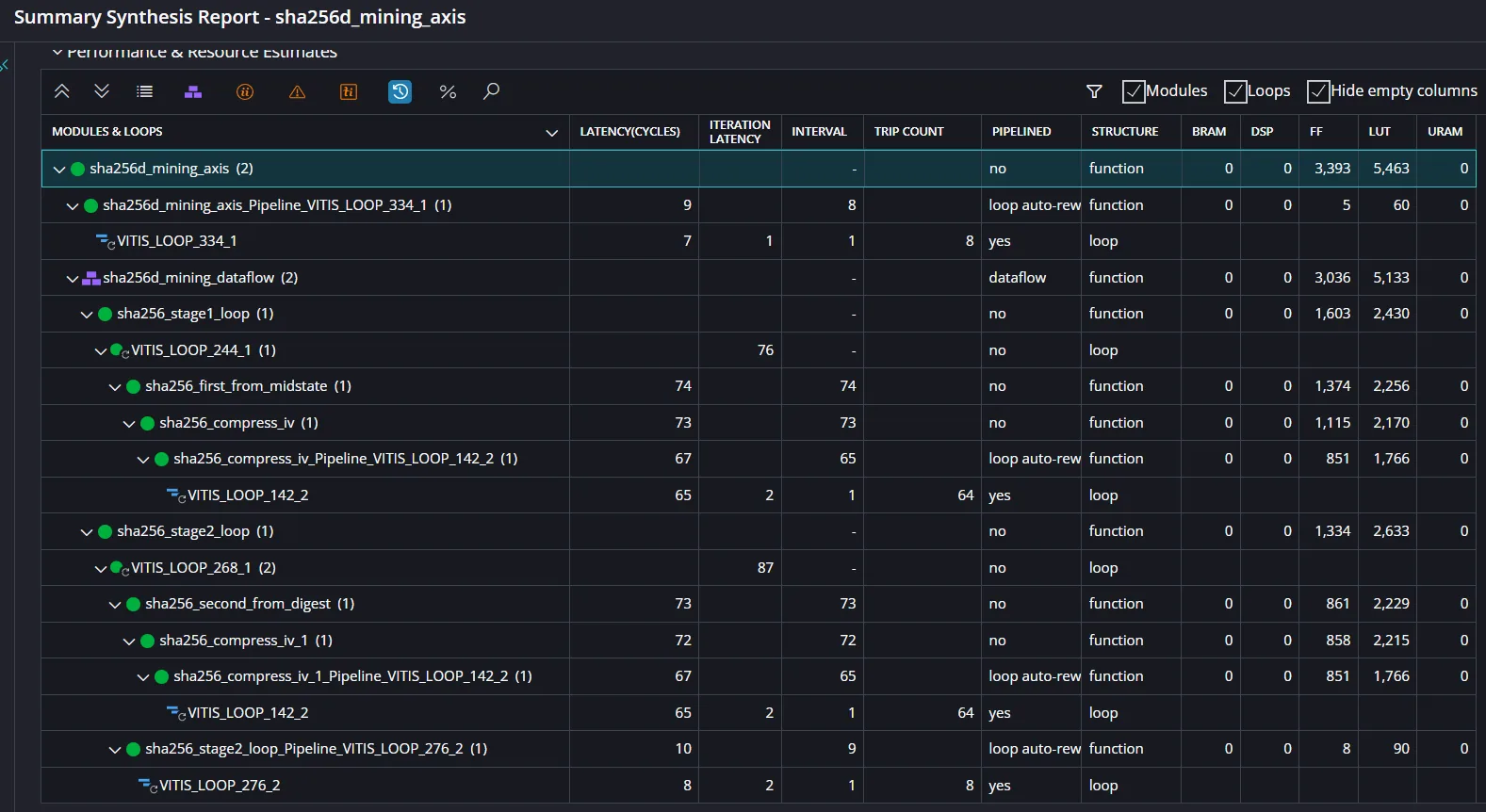Click the iteration latency value 76

(x=765, y=350)
